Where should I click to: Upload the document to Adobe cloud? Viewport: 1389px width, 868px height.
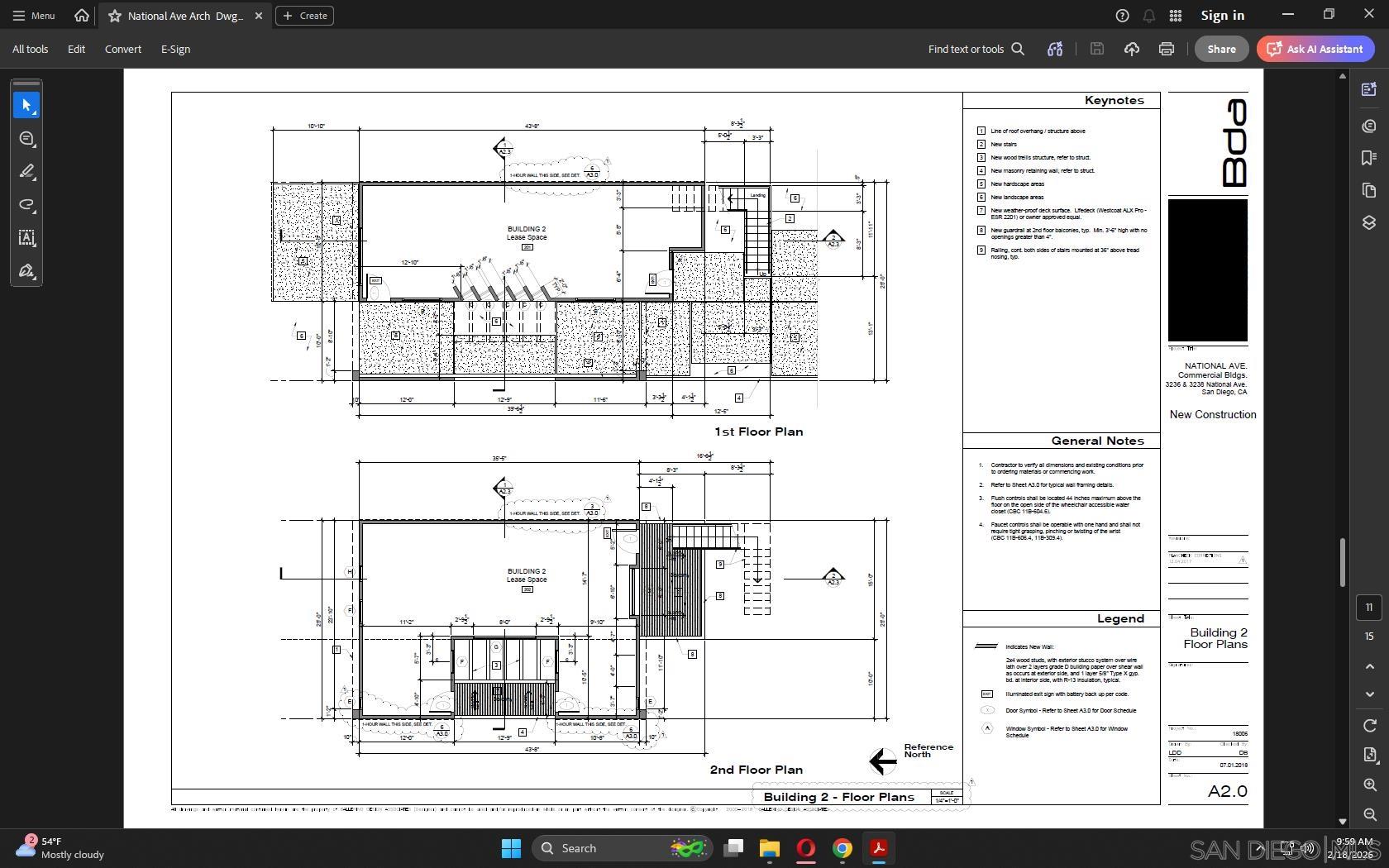coord(1131,49)
